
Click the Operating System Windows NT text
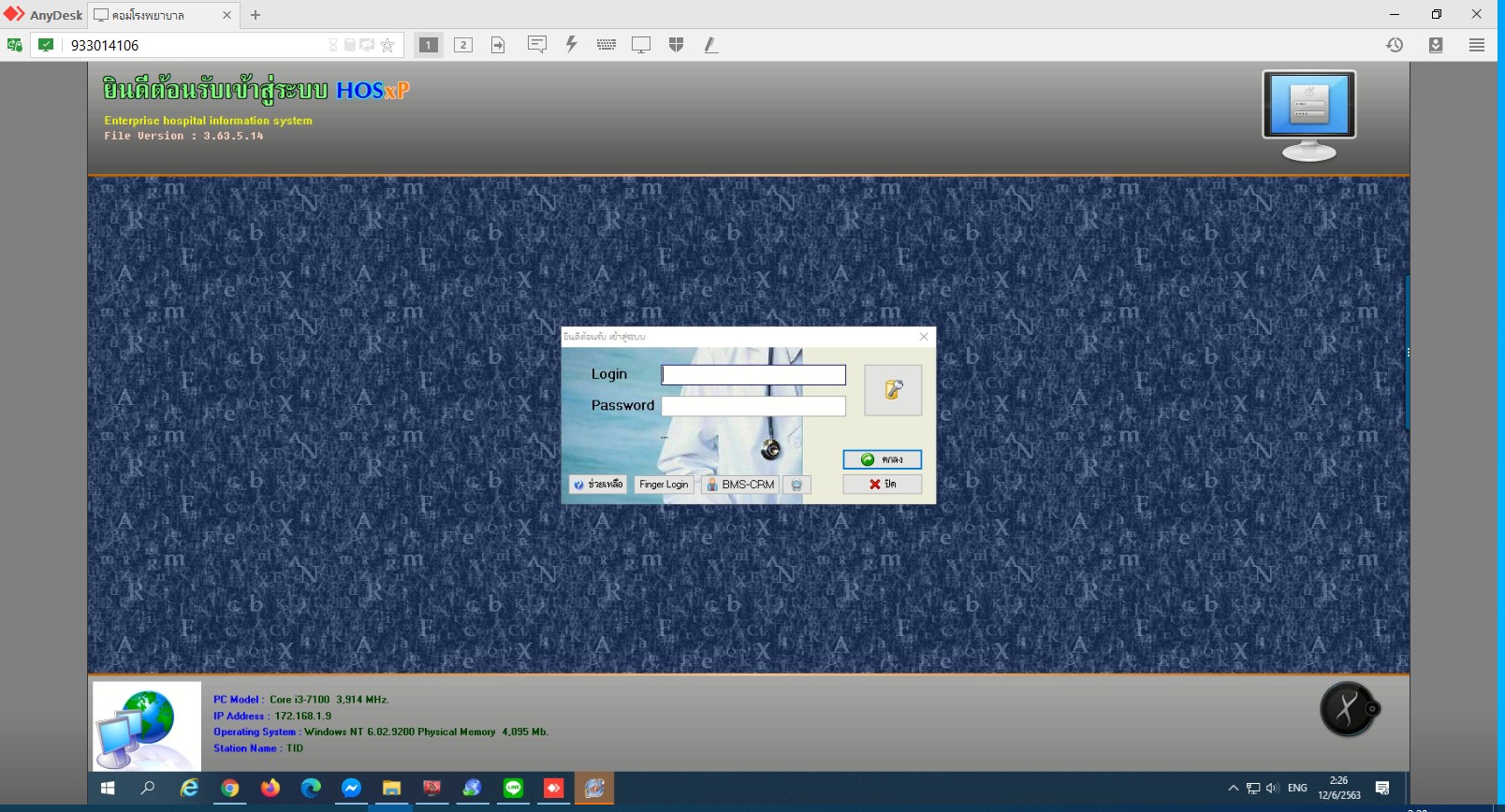(381, 732)
